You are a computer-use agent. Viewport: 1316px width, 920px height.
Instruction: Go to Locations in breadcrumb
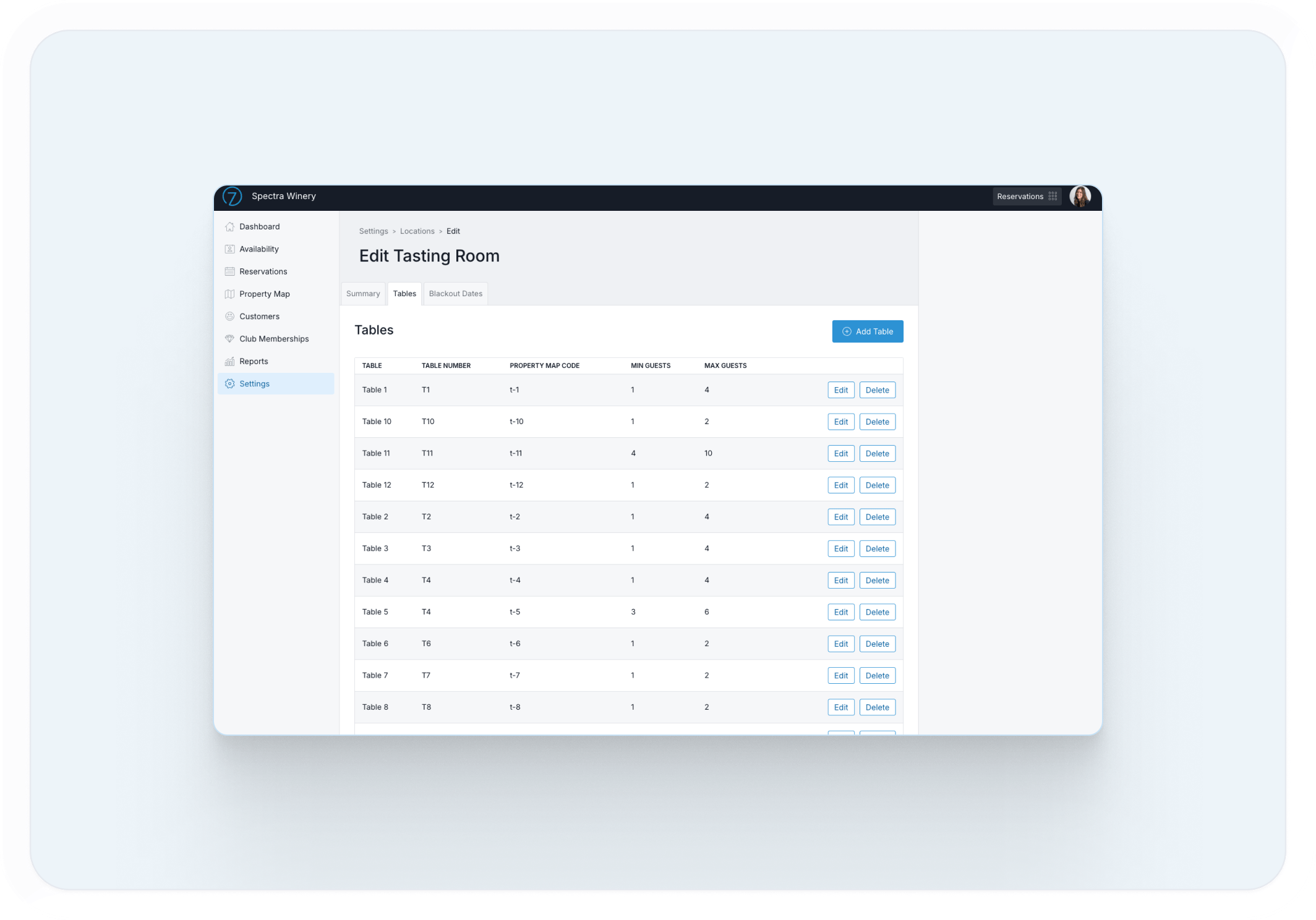click(x=417, y=231)
